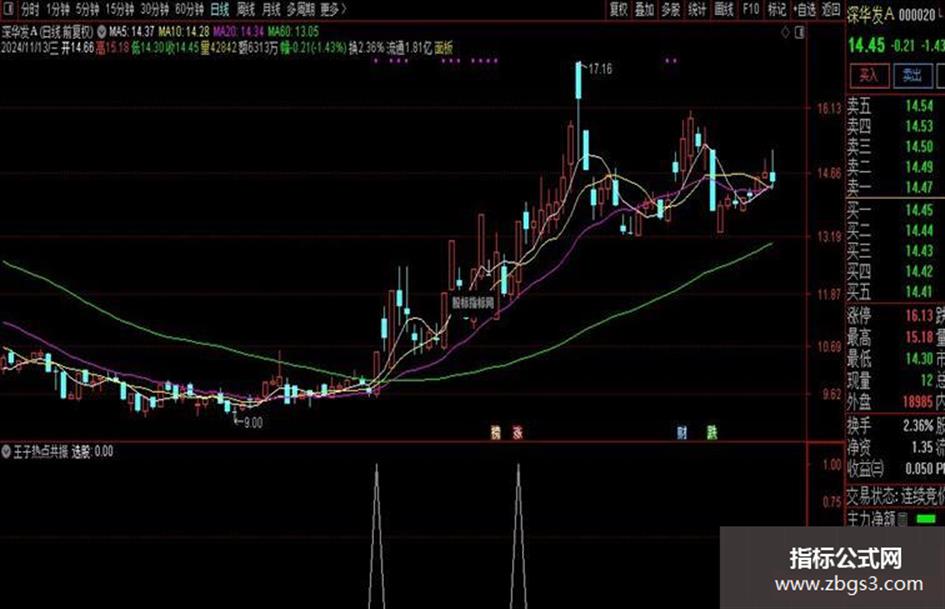Open F10 company info
Screen dimensions: 945x609
[750, 10]
